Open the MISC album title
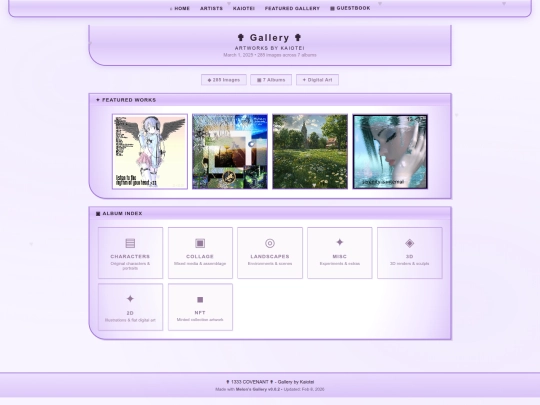The height and width of the screenshot is (405, 540). [340, 257]
